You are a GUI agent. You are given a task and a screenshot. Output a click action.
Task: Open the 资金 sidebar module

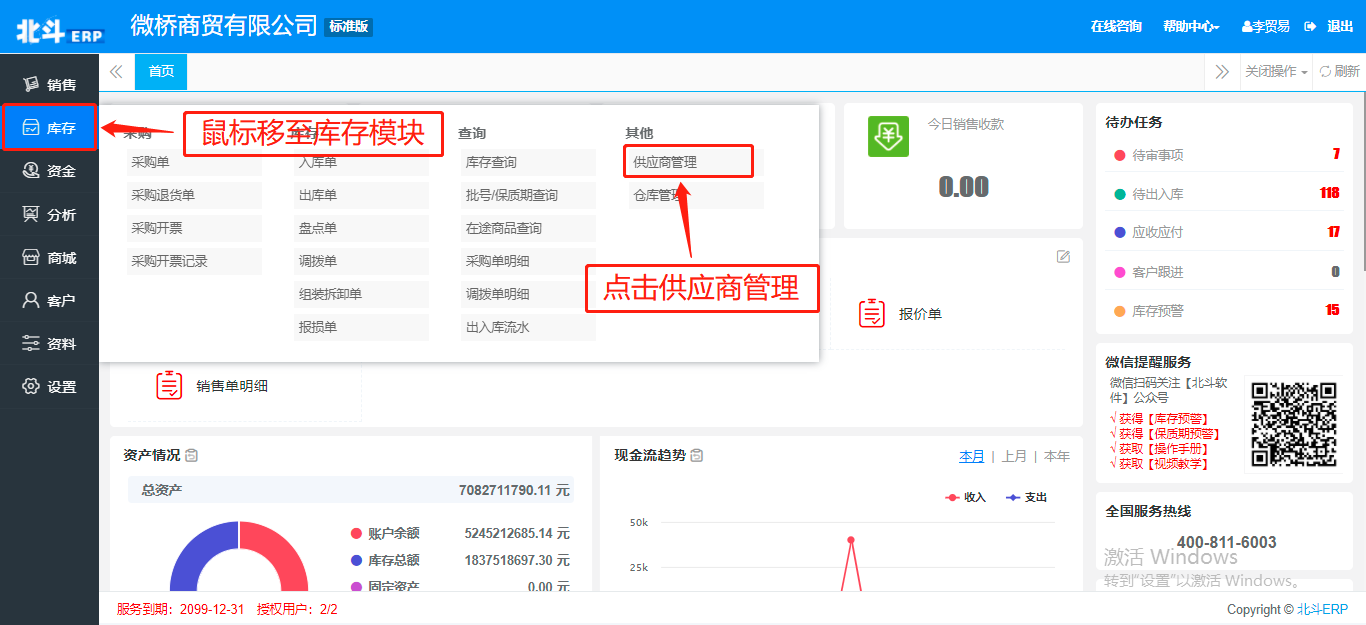pyautogui.click(x=49, y=171)
